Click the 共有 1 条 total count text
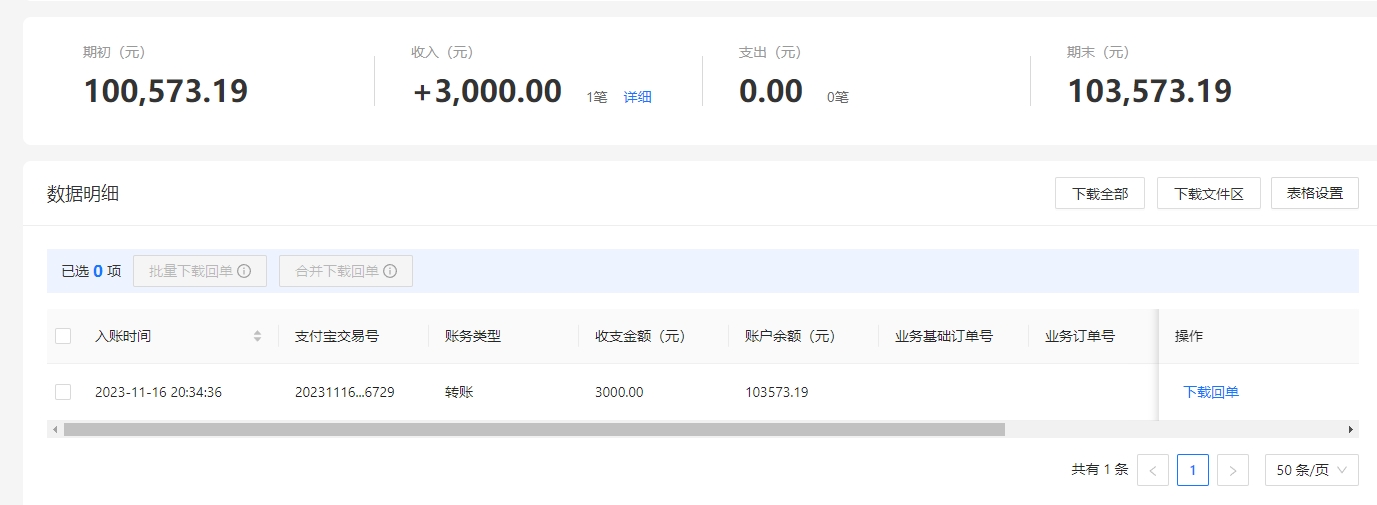Image resolution: width=1377 pixels, height=505 pixels. pos(1100,470)
